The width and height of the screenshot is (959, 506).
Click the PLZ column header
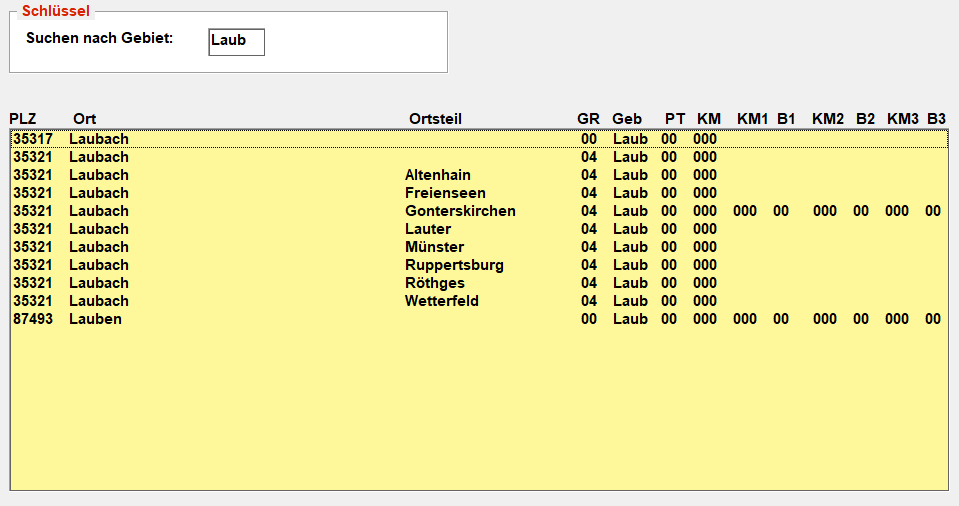23,119
